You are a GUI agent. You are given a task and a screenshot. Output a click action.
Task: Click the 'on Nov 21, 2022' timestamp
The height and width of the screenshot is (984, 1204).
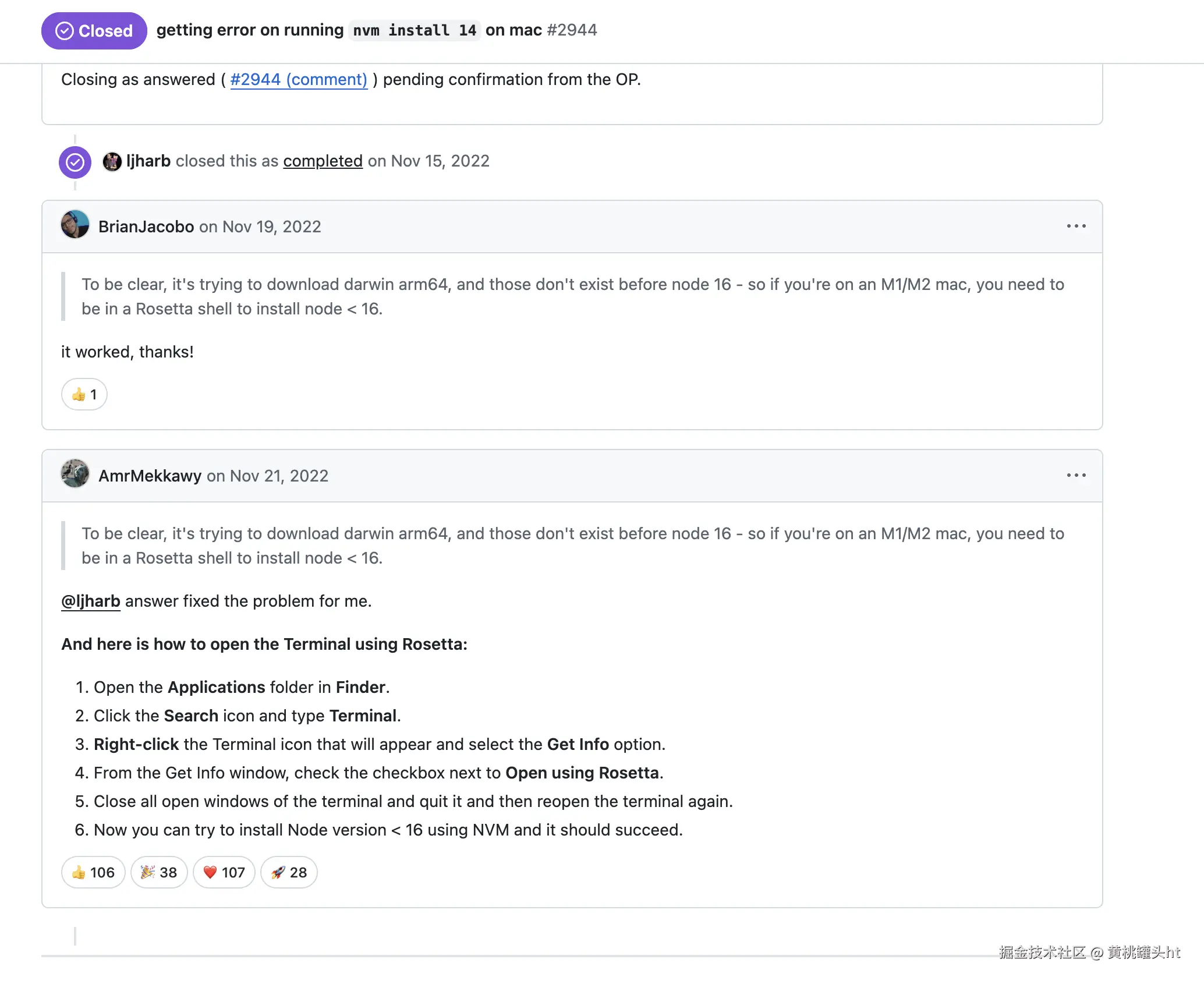(268, 476)
